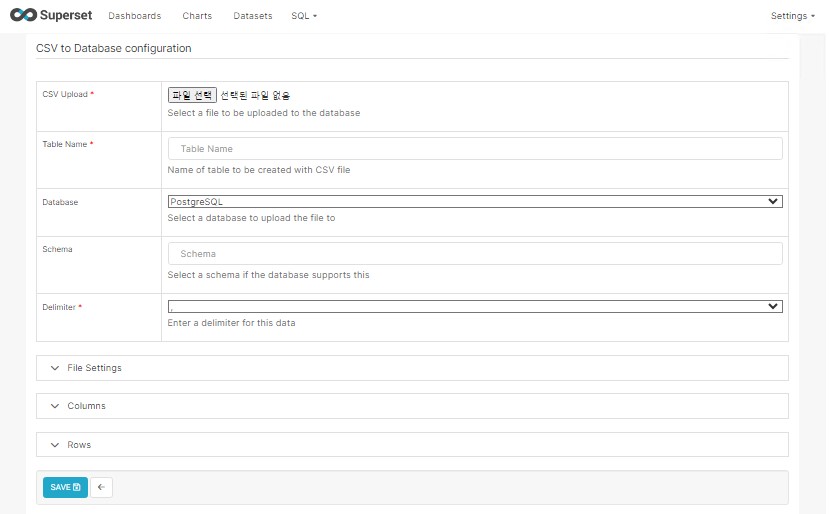Open the Delimiter select dropdown

pos(474,307)
